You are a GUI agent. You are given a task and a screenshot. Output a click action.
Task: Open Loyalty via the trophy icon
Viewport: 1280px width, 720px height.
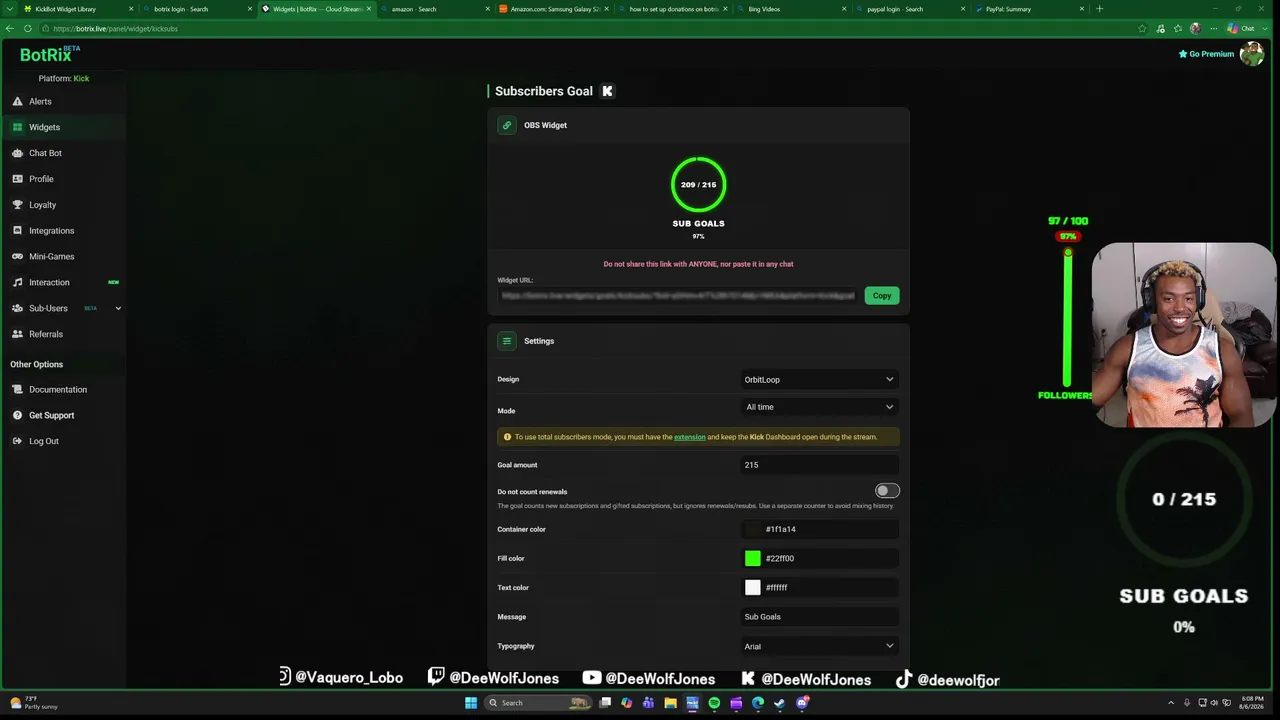(x=17, y=205)
